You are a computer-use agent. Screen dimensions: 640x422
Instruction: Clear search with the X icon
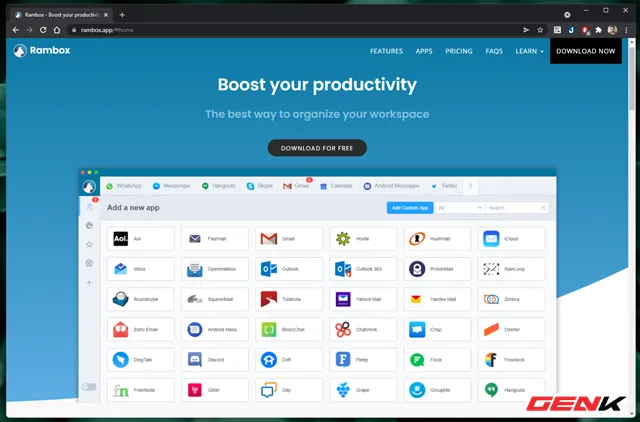tap(543, 208)
